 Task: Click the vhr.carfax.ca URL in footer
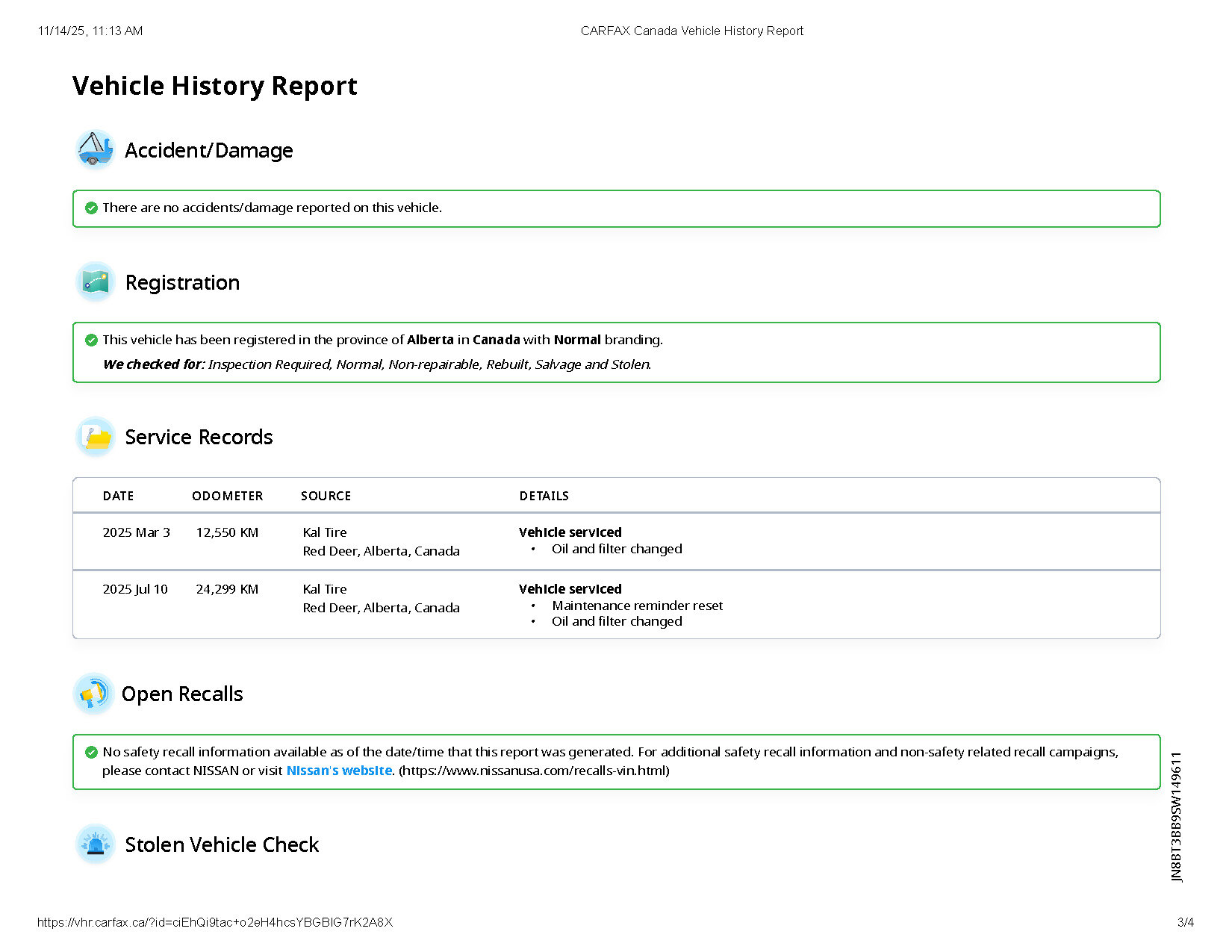[215, 922]
